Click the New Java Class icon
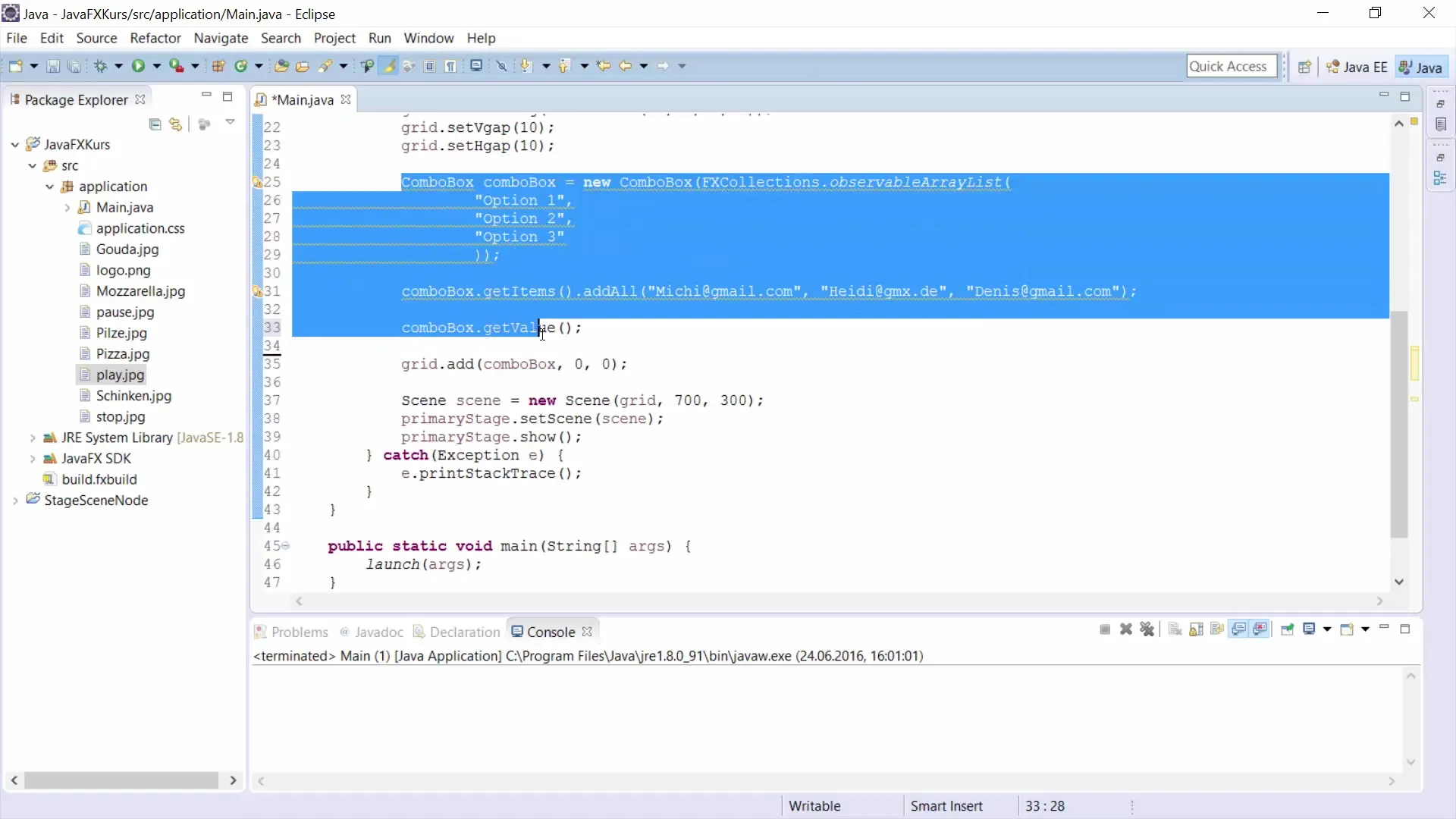 [x=241, y=66]
